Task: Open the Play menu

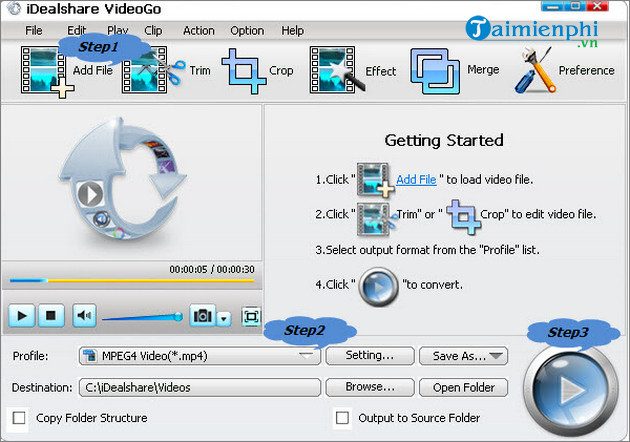Action: click(117, 31)
